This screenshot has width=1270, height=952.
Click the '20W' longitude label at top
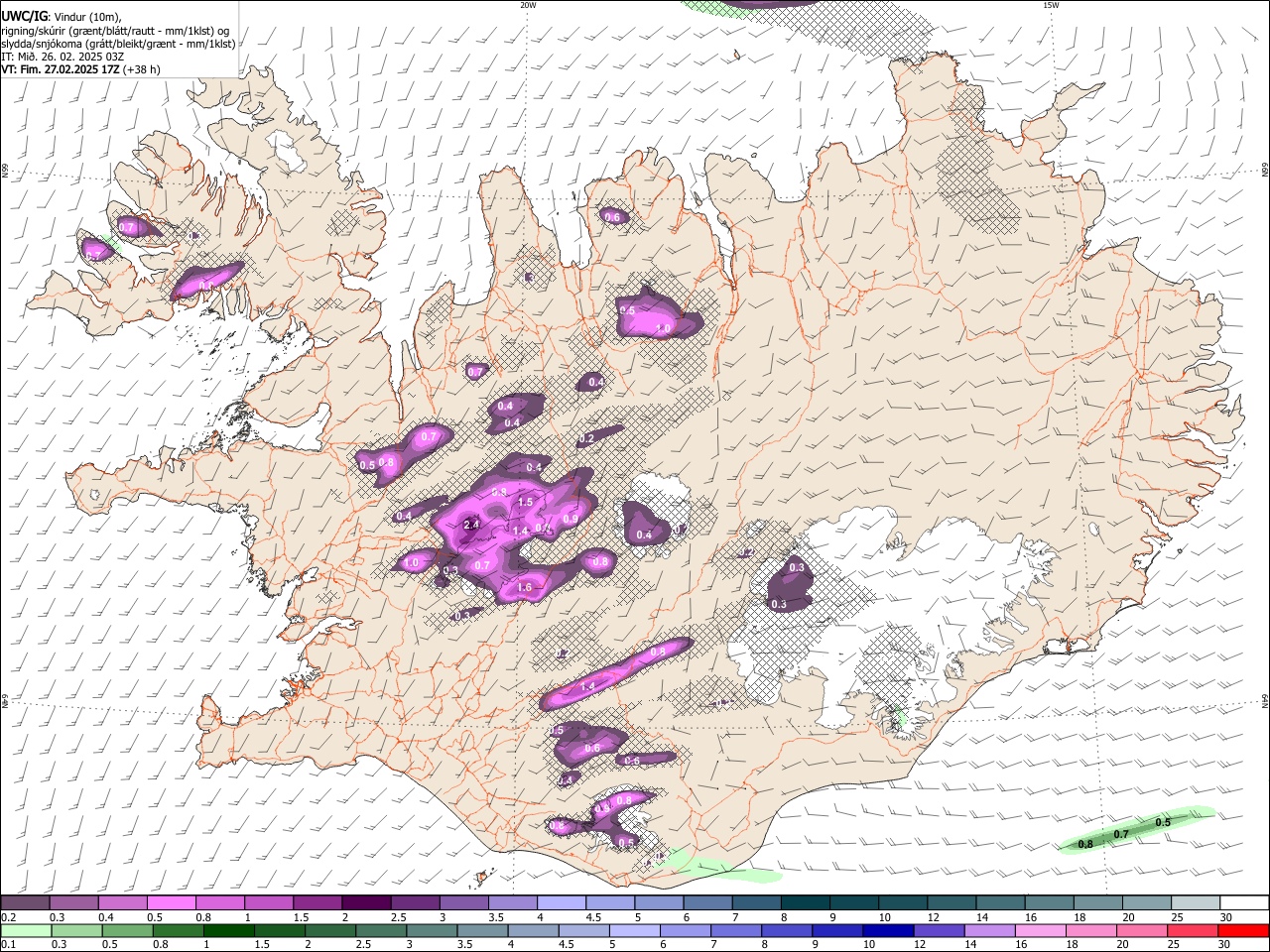coord(528,5)
